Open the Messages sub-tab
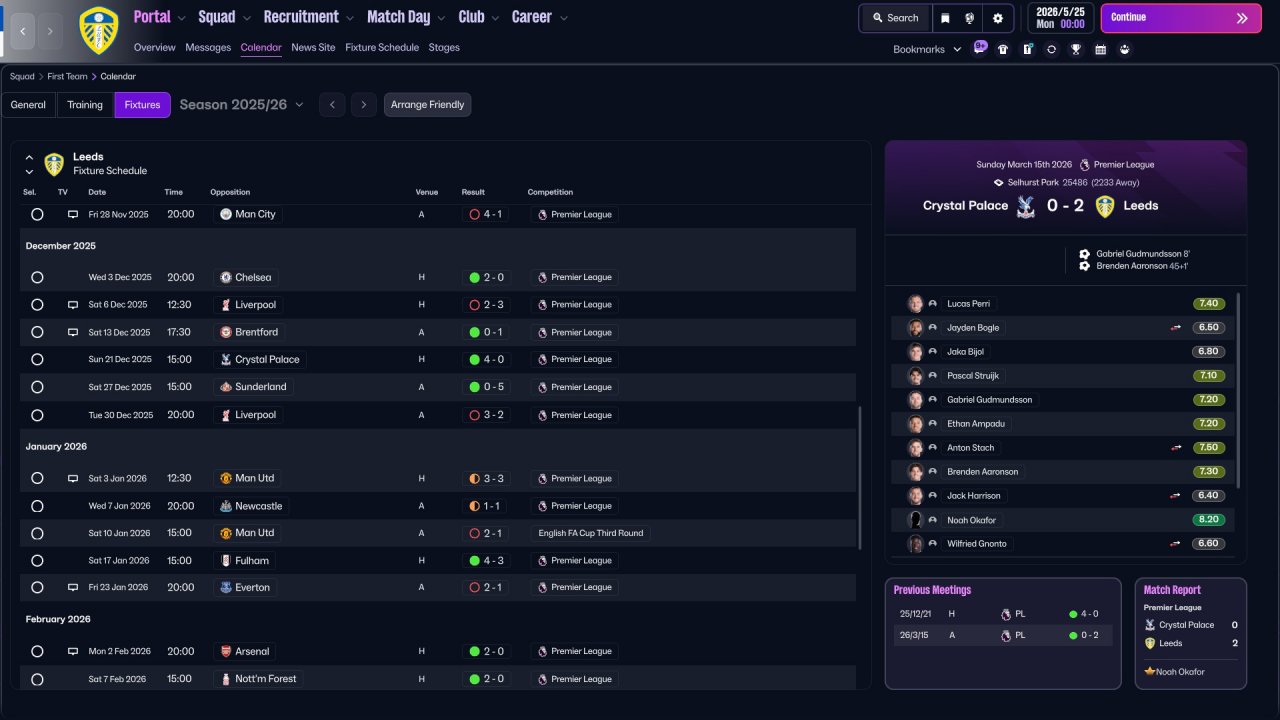 coord(208,47)
